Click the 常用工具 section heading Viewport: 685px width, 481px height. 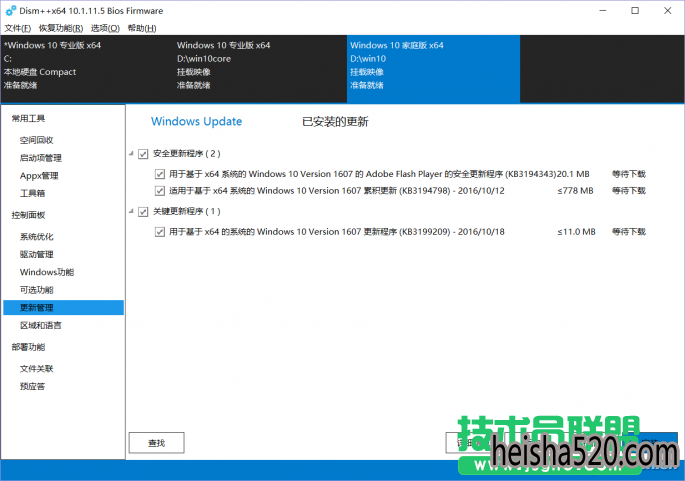tap(28, 118)
